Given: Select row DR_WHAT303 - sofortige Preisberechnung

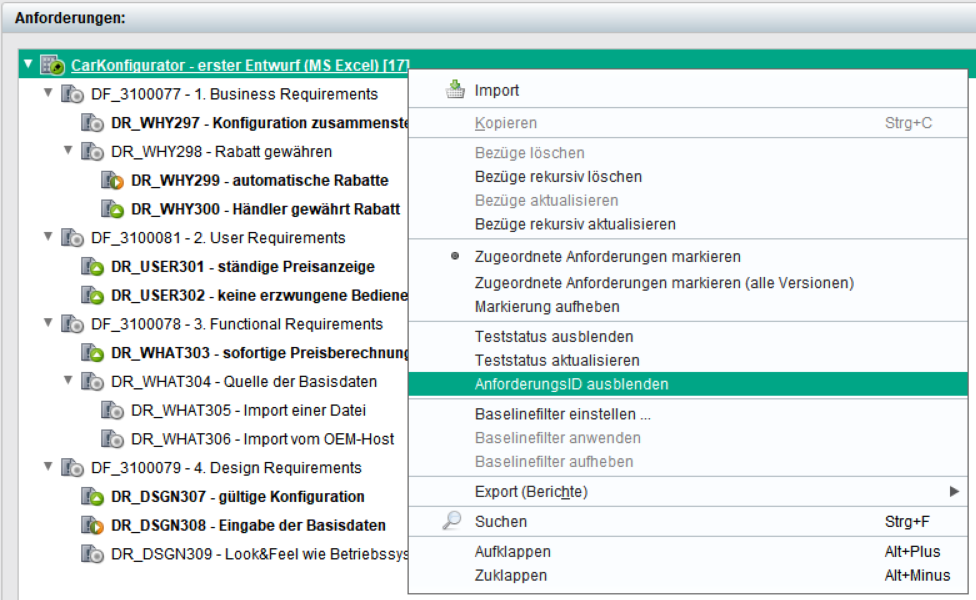Looking at the screenshot, I should coord(260,353).
